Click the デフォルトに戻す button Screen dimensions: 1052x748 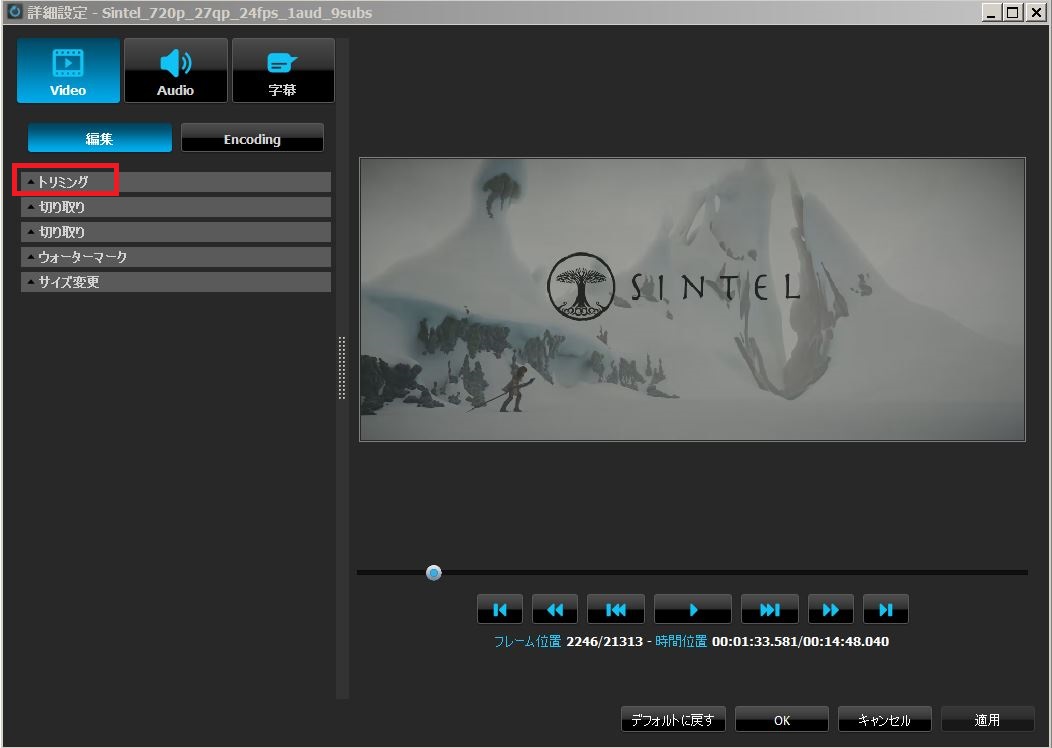tap(673, 720)
